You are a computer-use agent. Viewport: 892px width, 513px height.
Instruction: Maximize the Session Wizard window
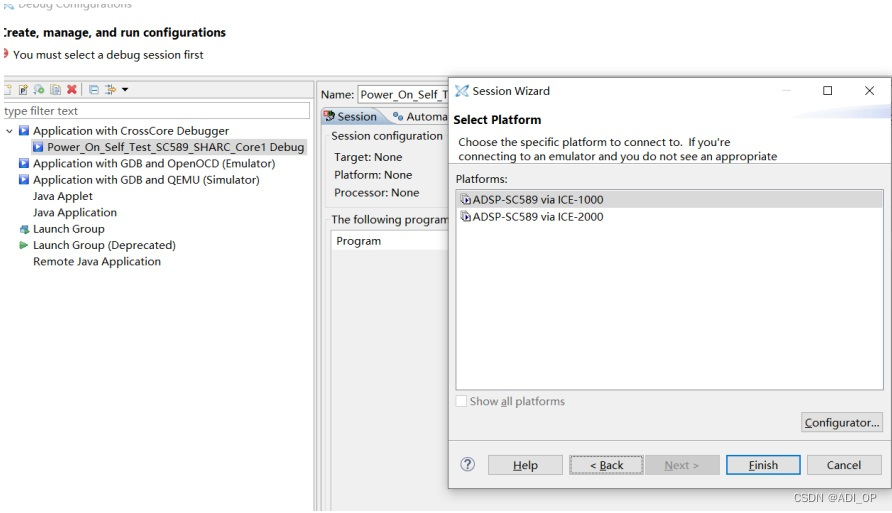pos(828,91)
